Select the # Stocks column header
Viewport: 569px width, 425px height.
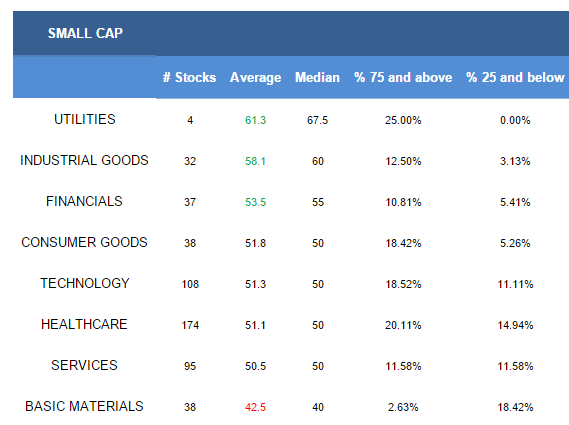[x=189, y=77]
